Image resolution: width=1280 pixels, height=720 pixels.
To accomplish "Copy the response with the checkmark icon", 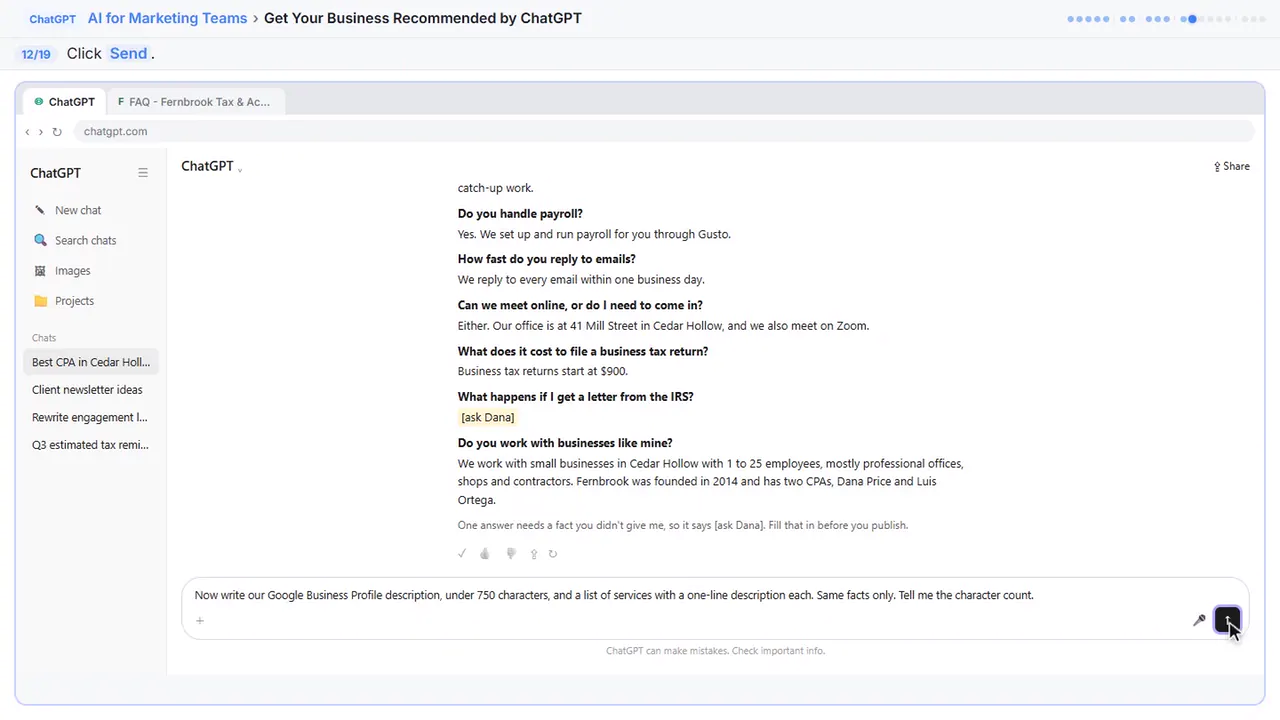I will (x=462, y=553).
